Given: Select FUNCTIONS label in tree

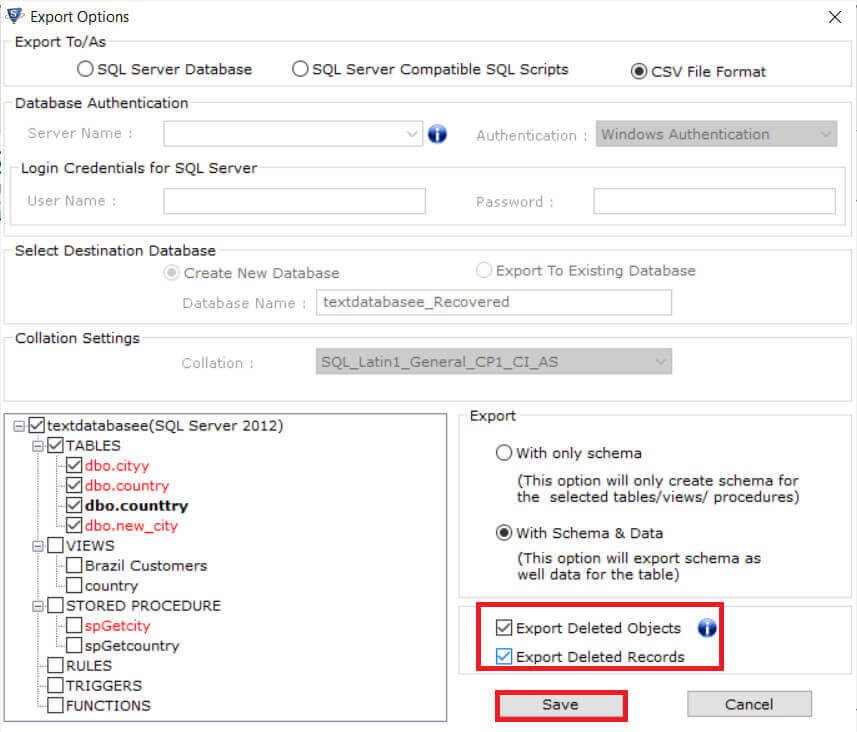Looking at the screenshot, I should point(108,706).
